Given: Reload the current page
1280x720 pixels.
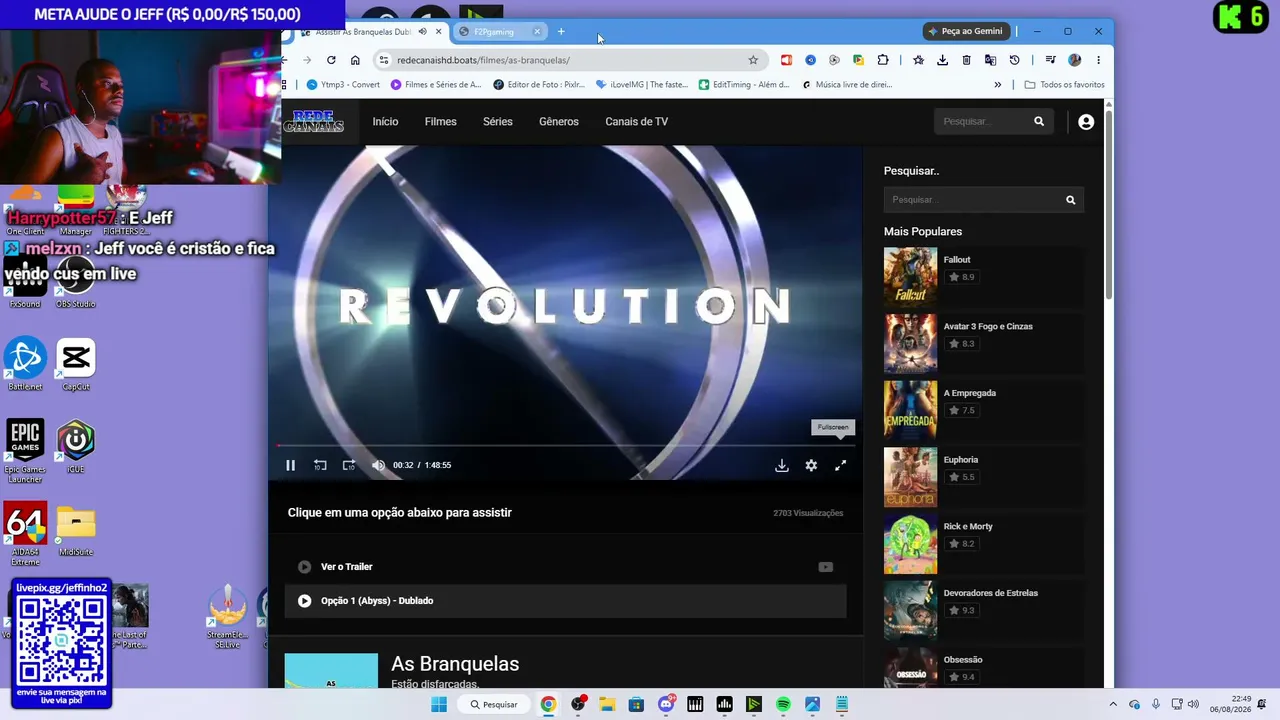Looking at the screenshot, I should [x=331, y=60].
